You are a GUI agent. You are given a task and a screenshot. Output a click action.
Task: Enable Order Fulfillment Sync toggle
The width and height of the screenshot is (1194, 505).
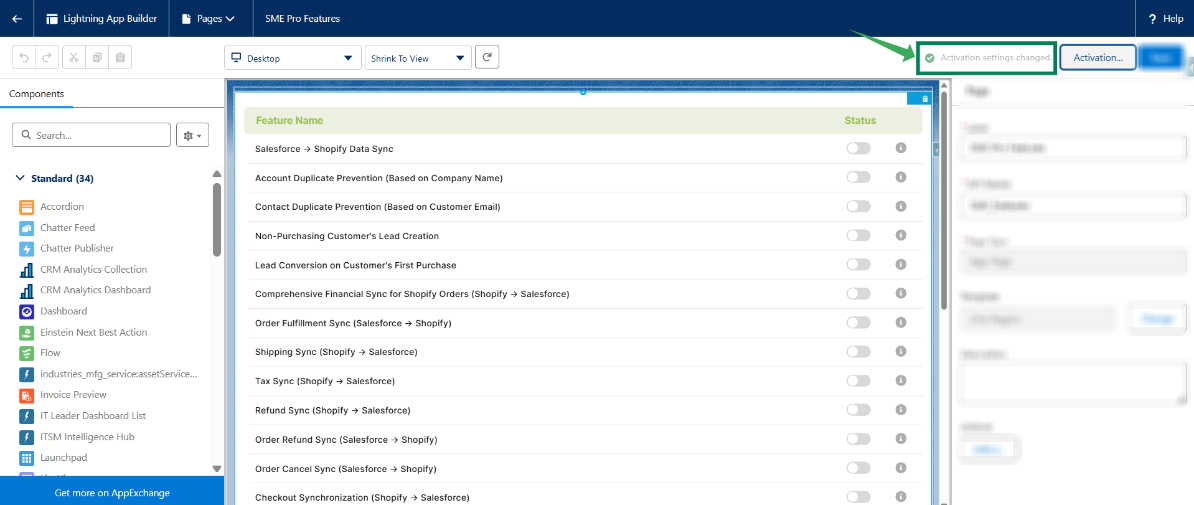tap(858, 323)
